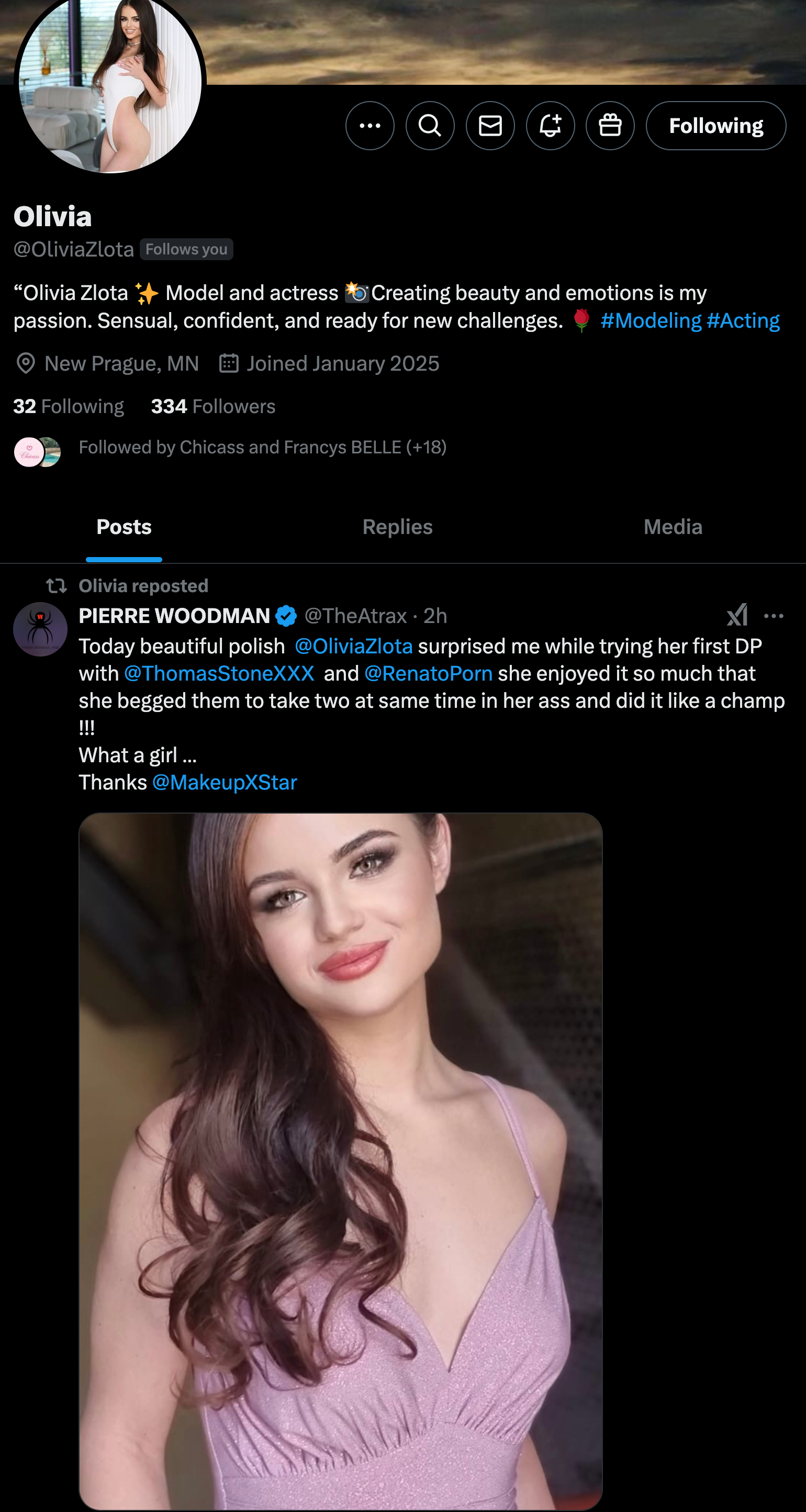
Task: Switch to the Replies tab
Action: 397,527
